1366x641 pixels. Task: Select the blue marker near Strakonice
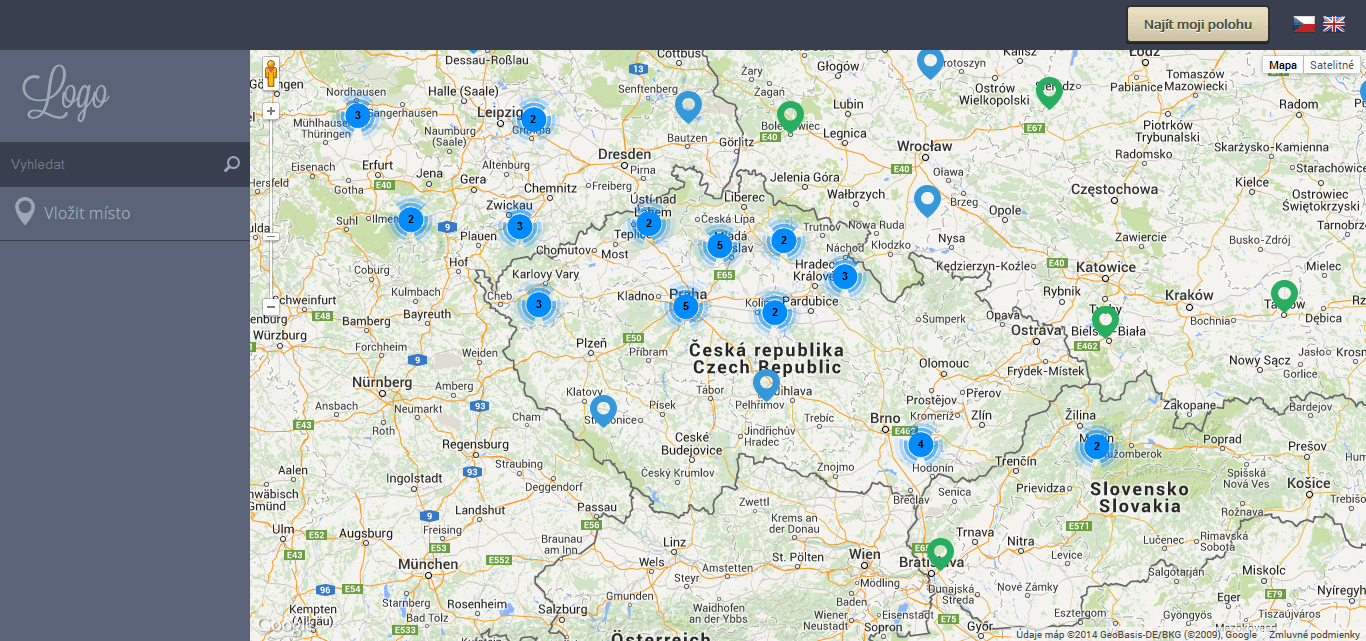pos(603,411)
